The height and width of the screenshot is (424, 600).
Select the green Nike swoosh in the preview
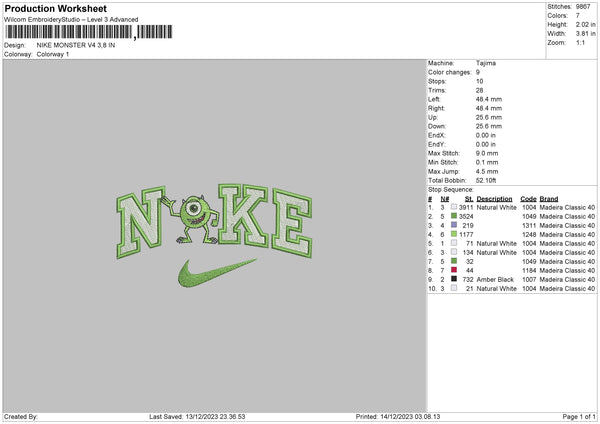pos(217,273)
